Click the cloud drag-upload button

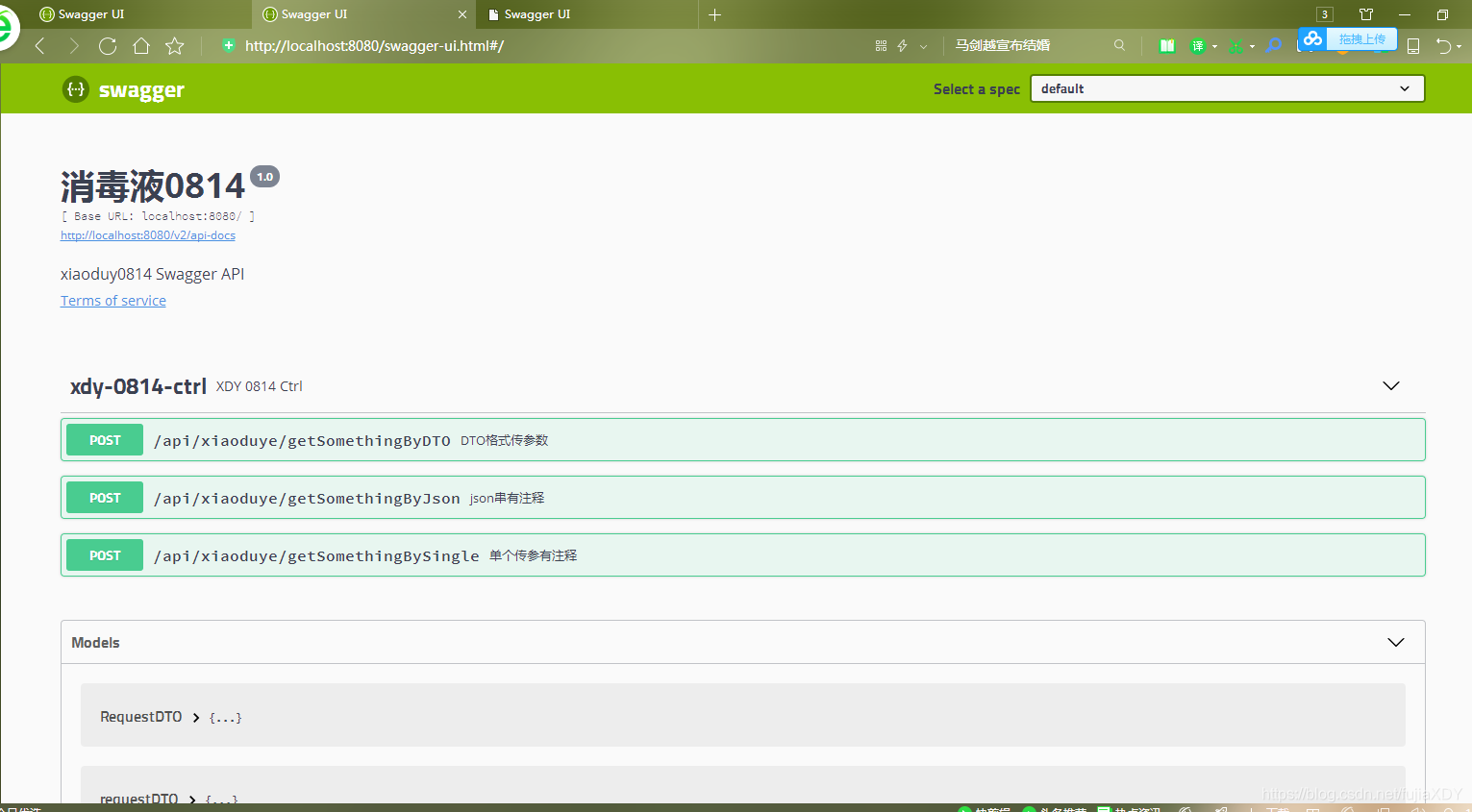click(1347, 38)
